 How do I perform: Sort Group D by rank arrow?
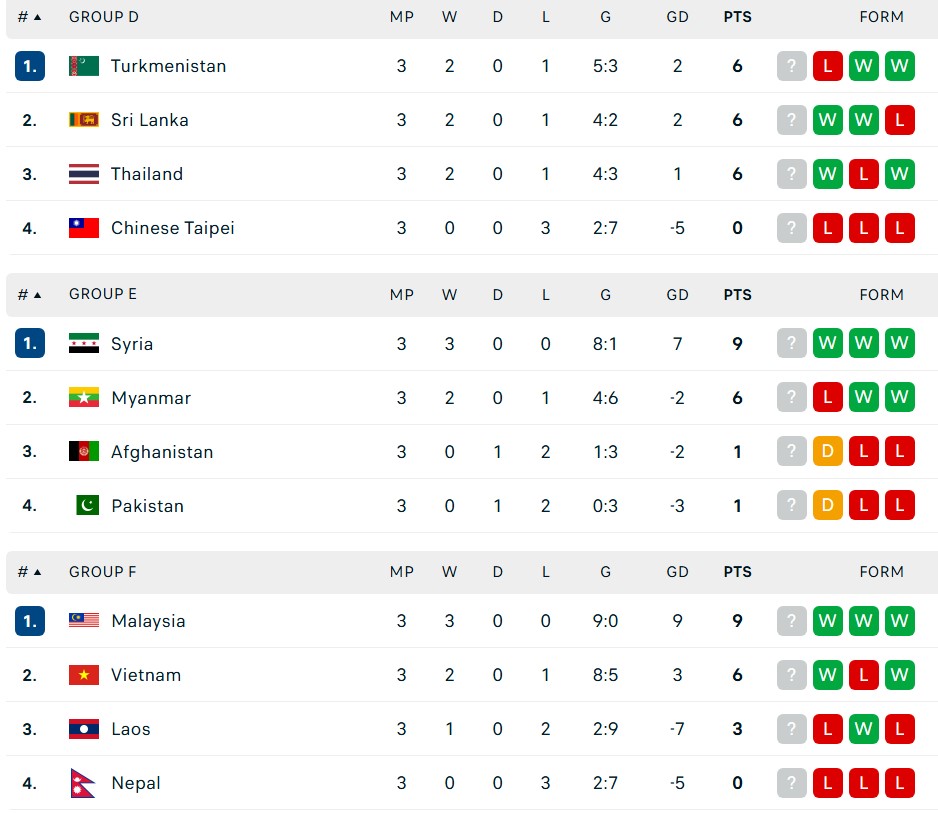[38, 17]
